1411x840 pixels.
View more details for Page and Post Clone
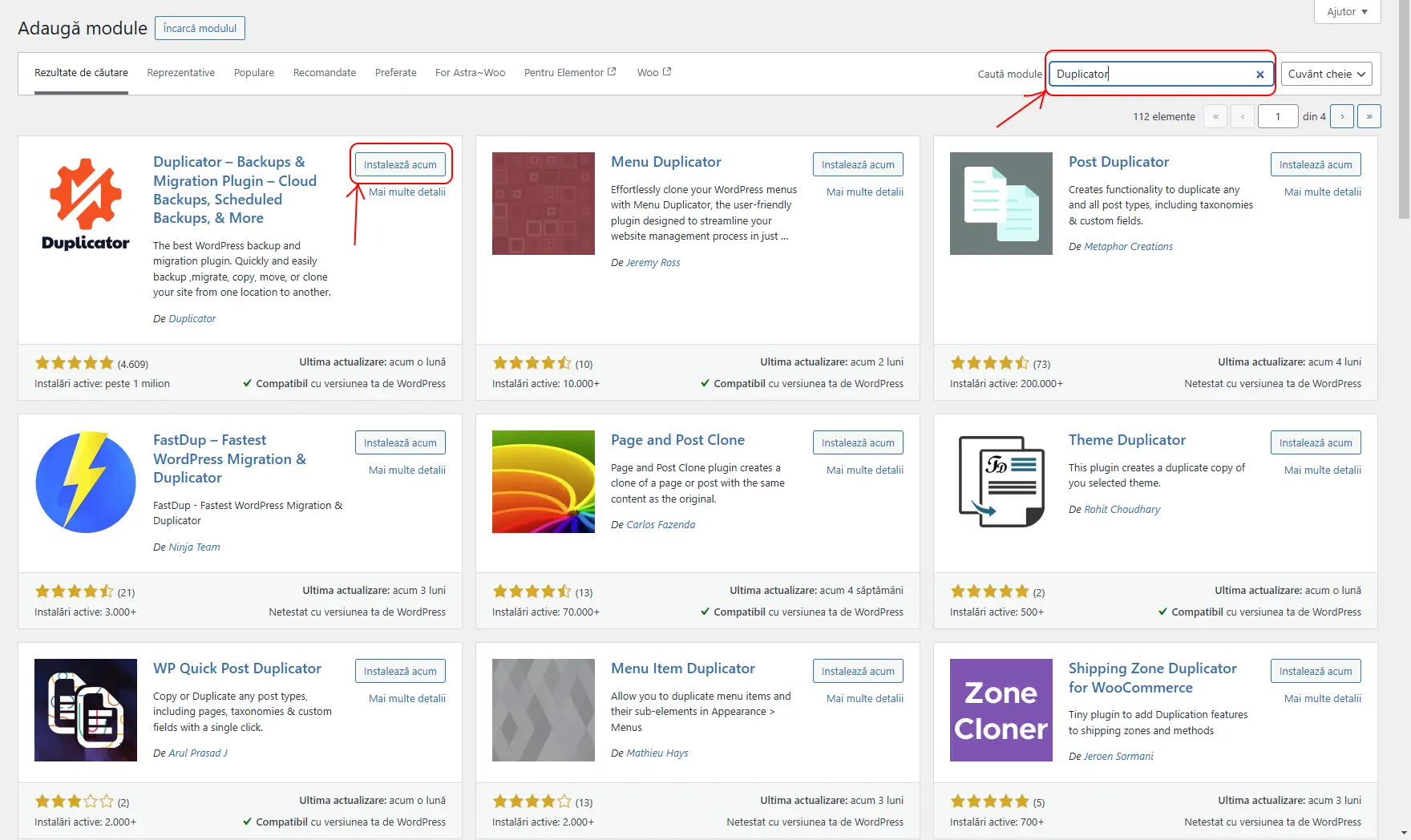(x=865, y=470)
